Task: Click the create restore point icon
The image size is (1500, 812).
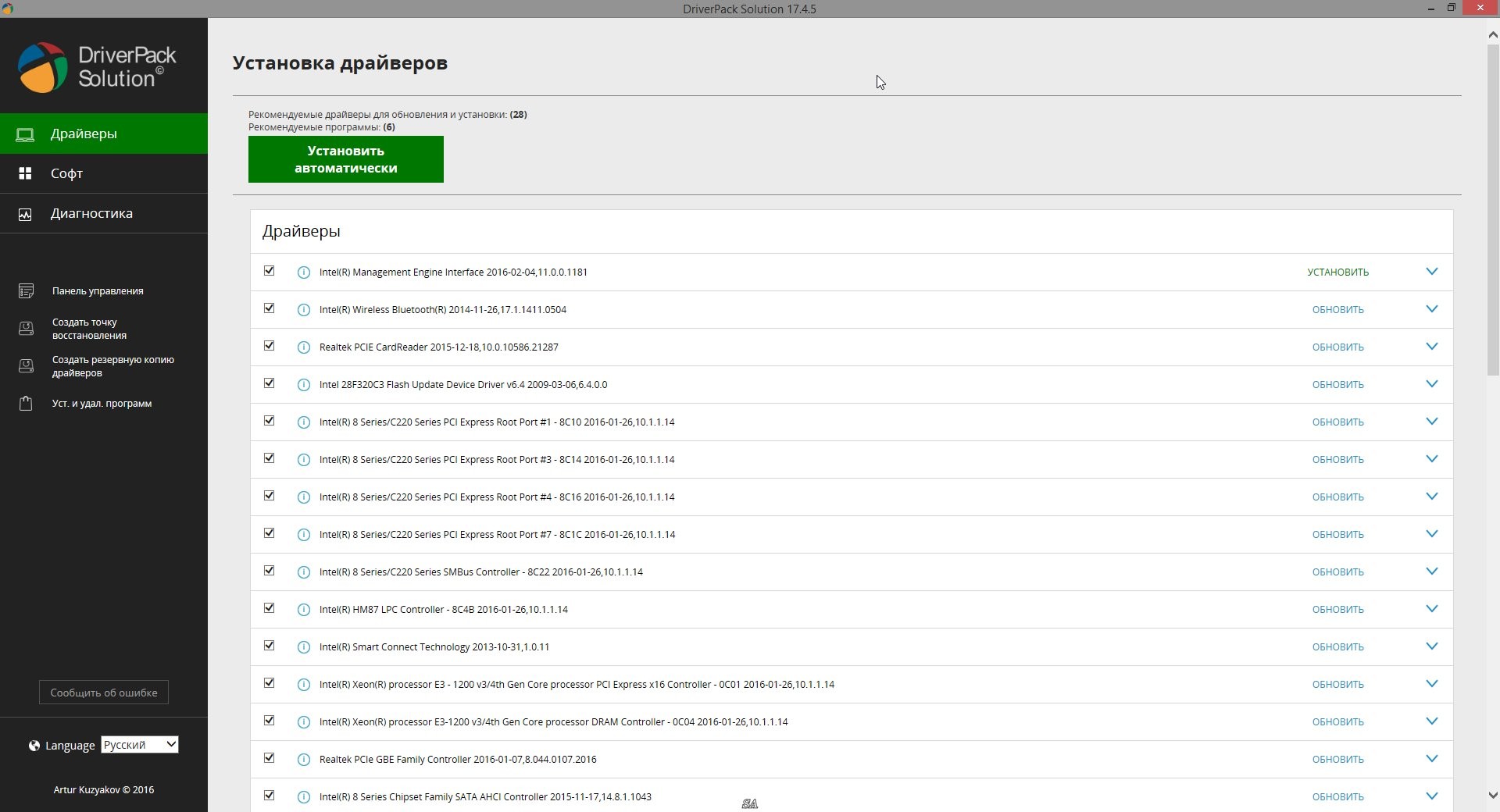Action: [x=26, y=329]
